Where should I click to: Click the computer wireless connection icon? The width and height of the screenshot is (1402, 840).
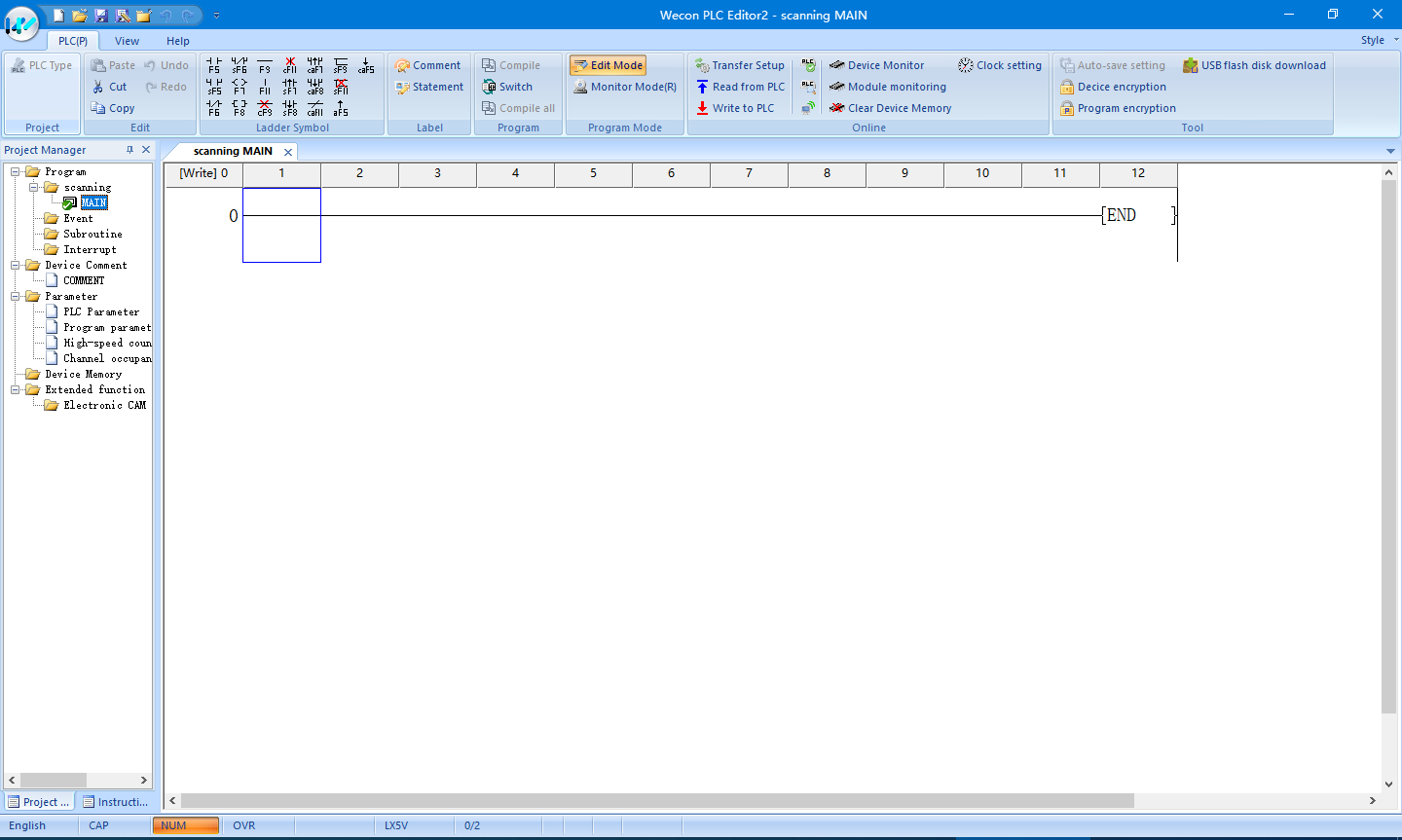click(x=808, y=108)
